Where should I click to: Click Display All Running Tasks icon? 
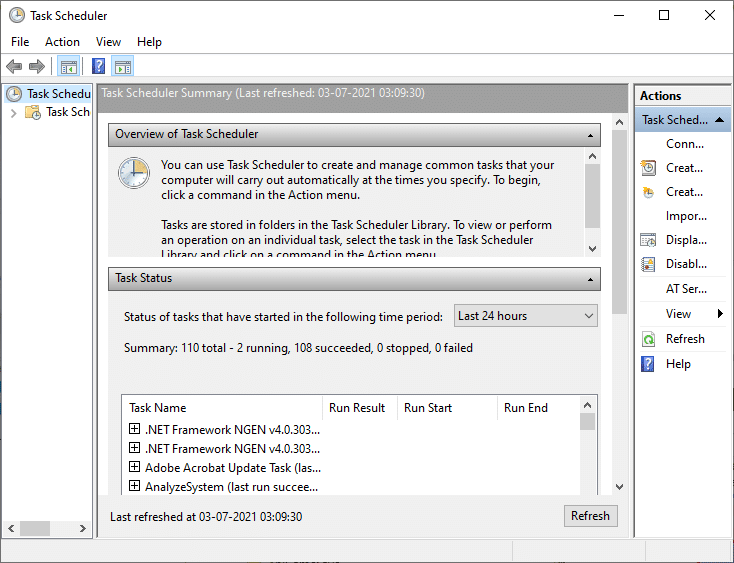point(648,240)
